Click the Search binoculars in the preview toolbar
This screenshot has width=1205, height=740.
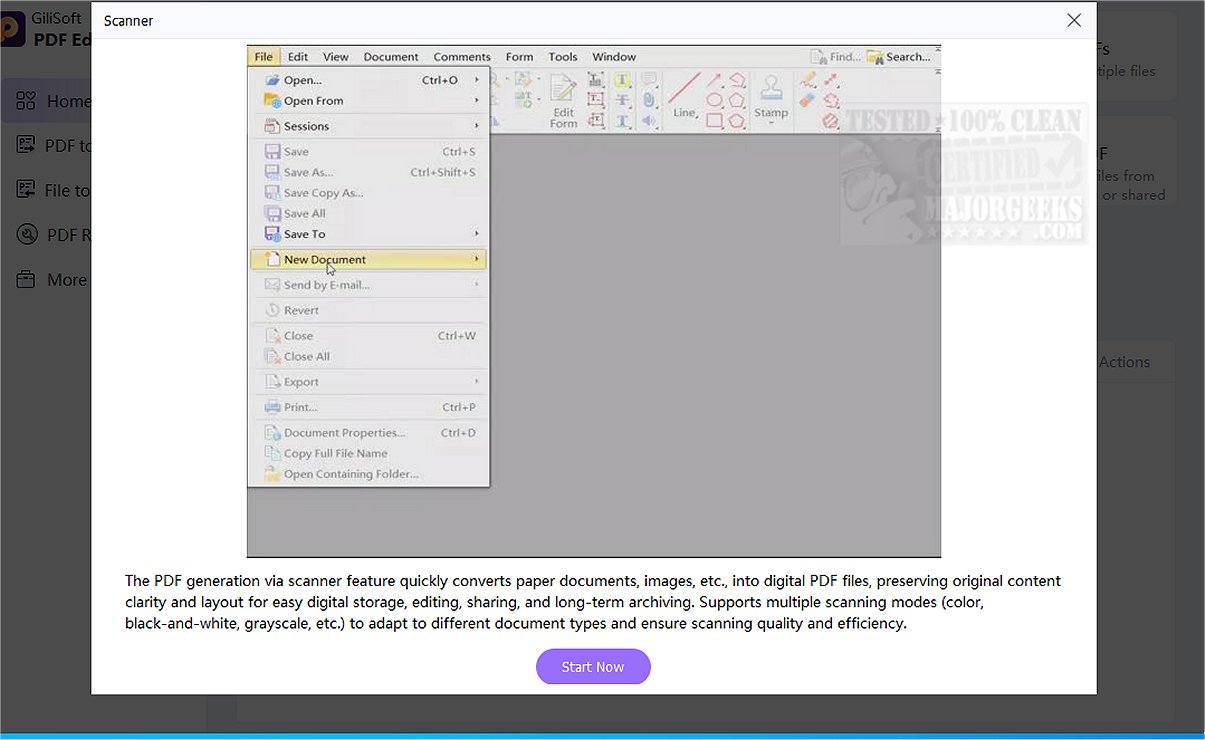coord(875,57)
